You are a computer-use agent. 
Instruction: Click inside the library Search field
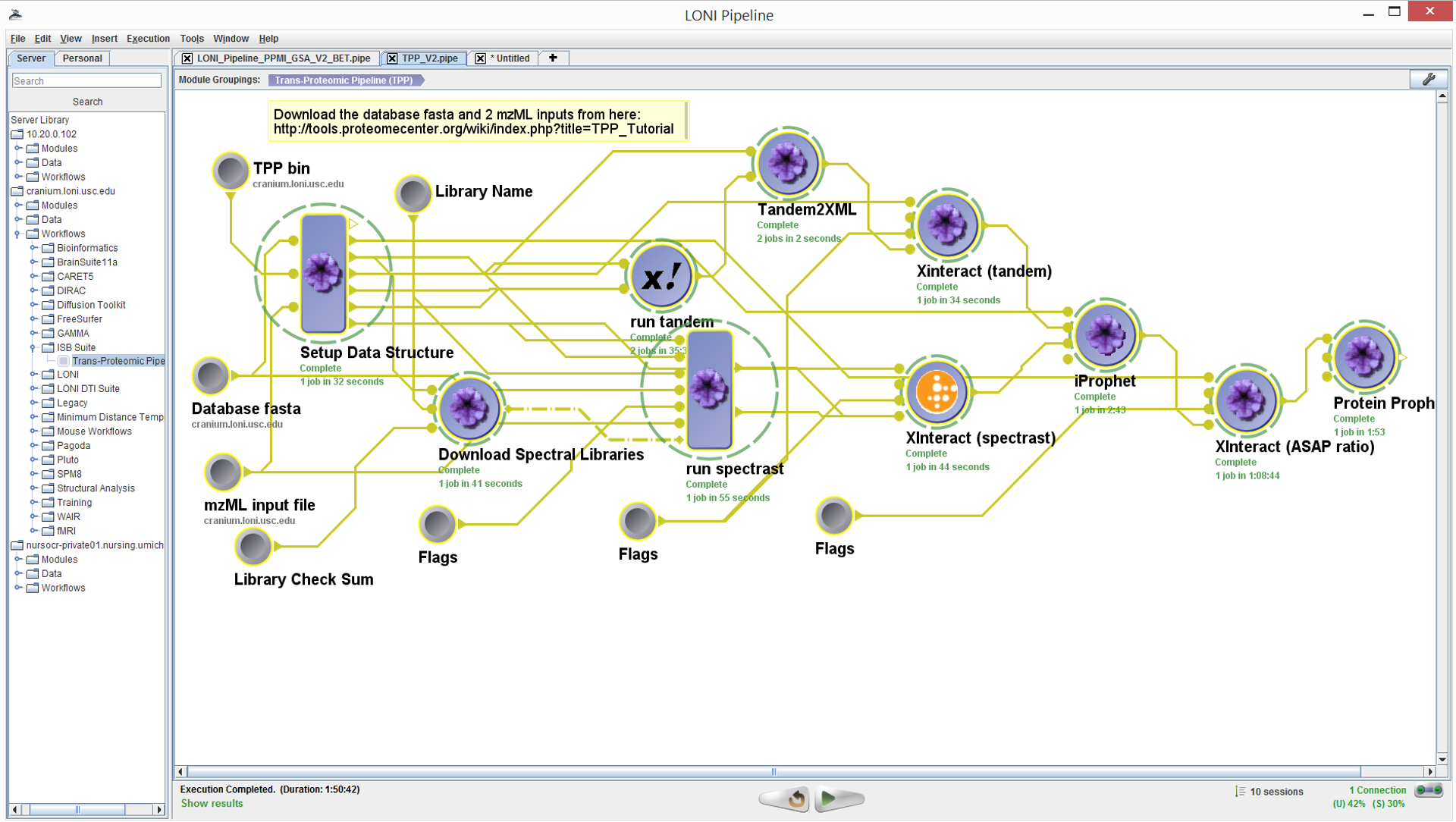click(86, 81)
